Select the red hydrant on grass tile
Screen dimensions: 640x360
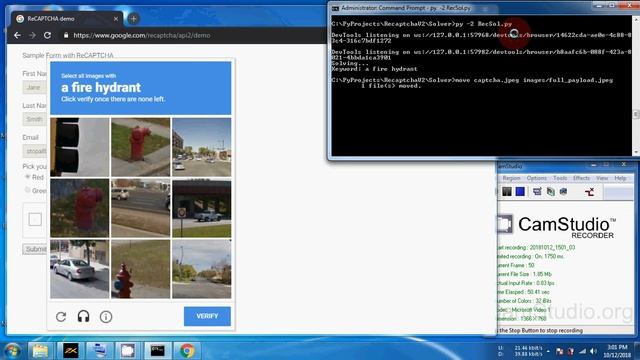coord(140,147)
